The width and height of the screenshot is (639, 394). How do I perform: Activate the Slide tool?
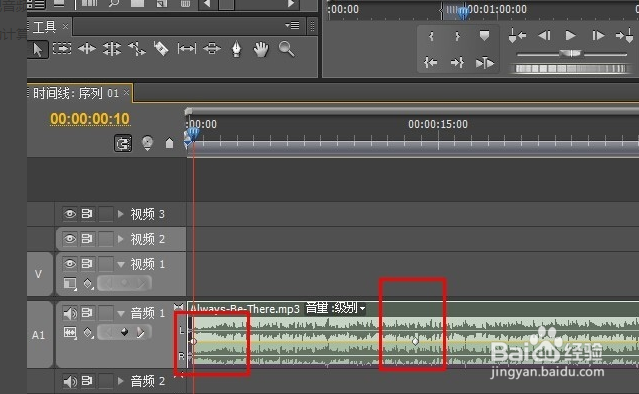(212, 49)
